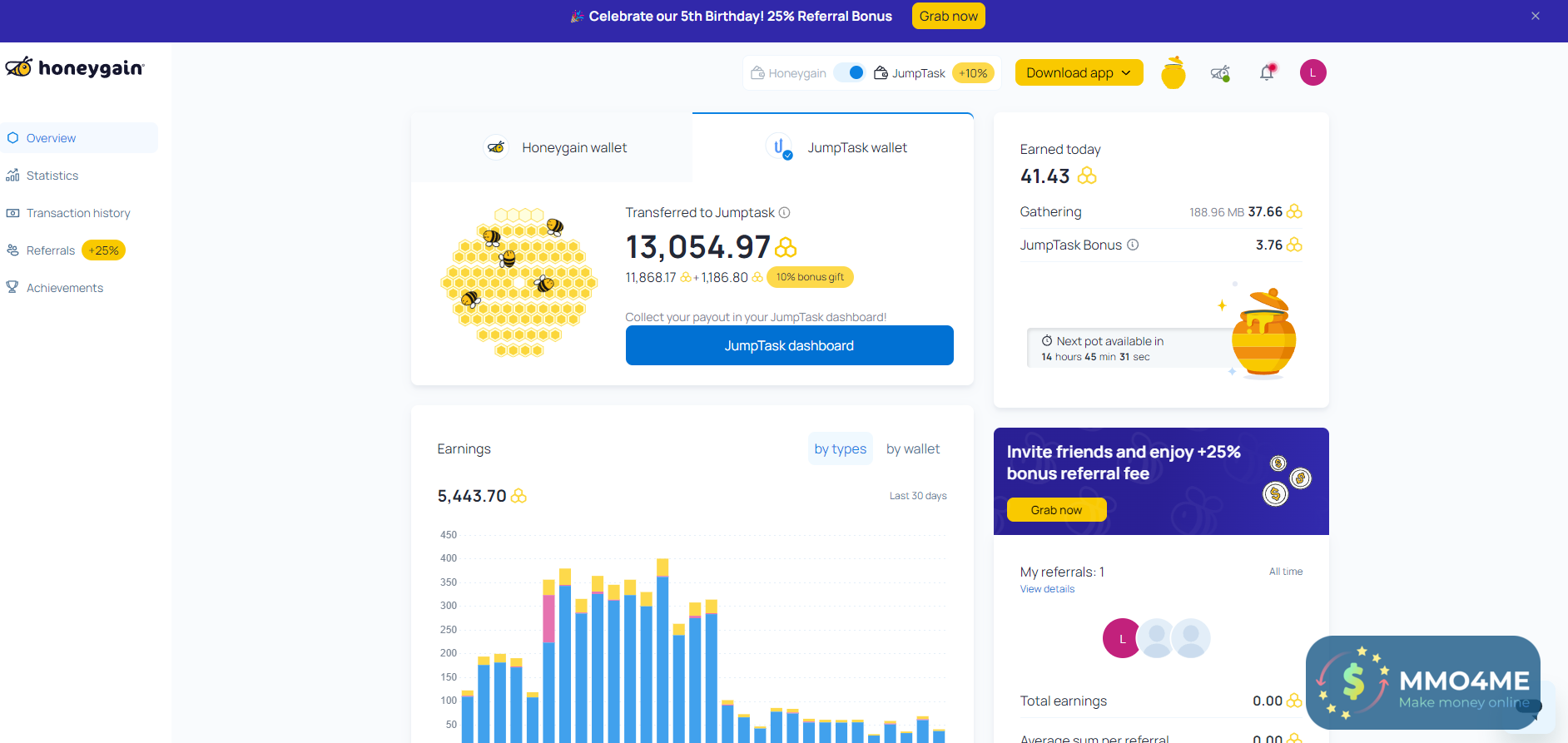Click the JumpTask dashboard button
Viewport: 1568px width, 743px height.
click(x=789, y=345)
